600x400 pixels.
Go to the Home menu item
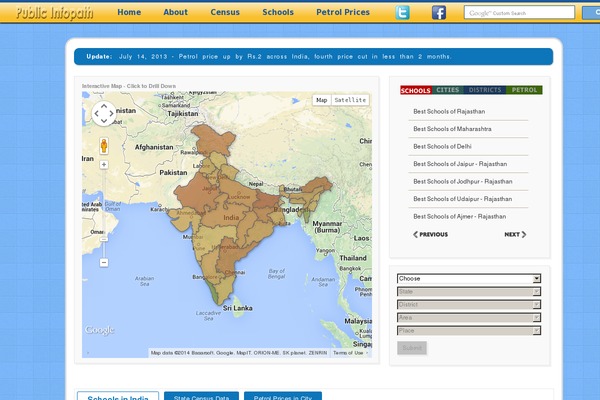click(129, 12)
